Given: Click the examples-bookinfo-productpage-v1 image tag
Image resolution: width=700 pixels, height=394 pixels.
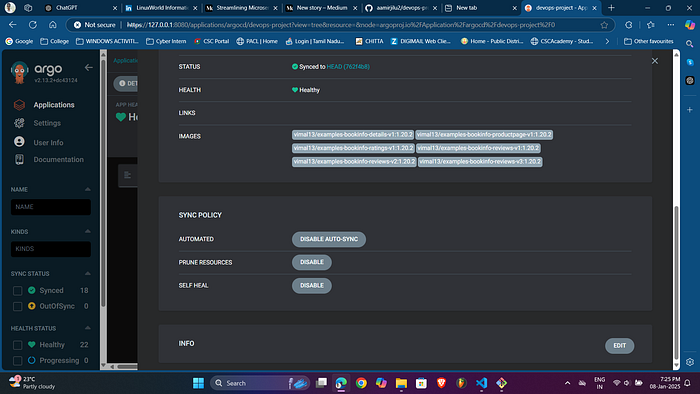Looking at the screenshot, I should pyautogui.click(x=484, y=135).
